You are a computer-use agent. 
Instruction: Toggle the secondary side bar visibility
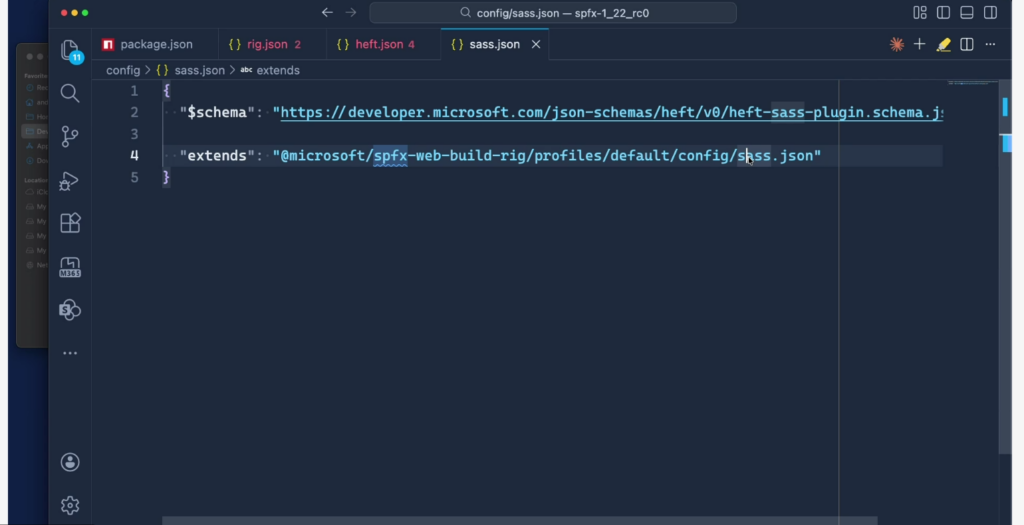coord(989,13)
